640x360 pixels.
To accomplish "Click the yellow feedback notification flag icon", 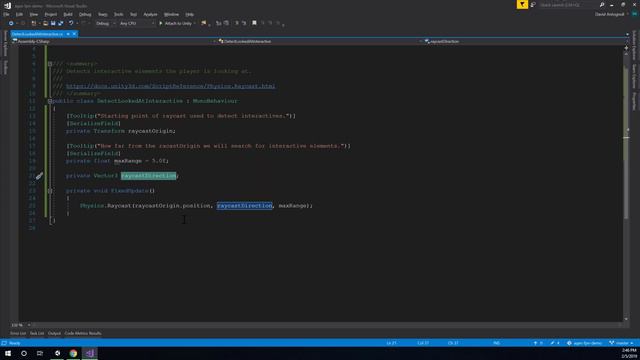I will (x=522, y=4).
